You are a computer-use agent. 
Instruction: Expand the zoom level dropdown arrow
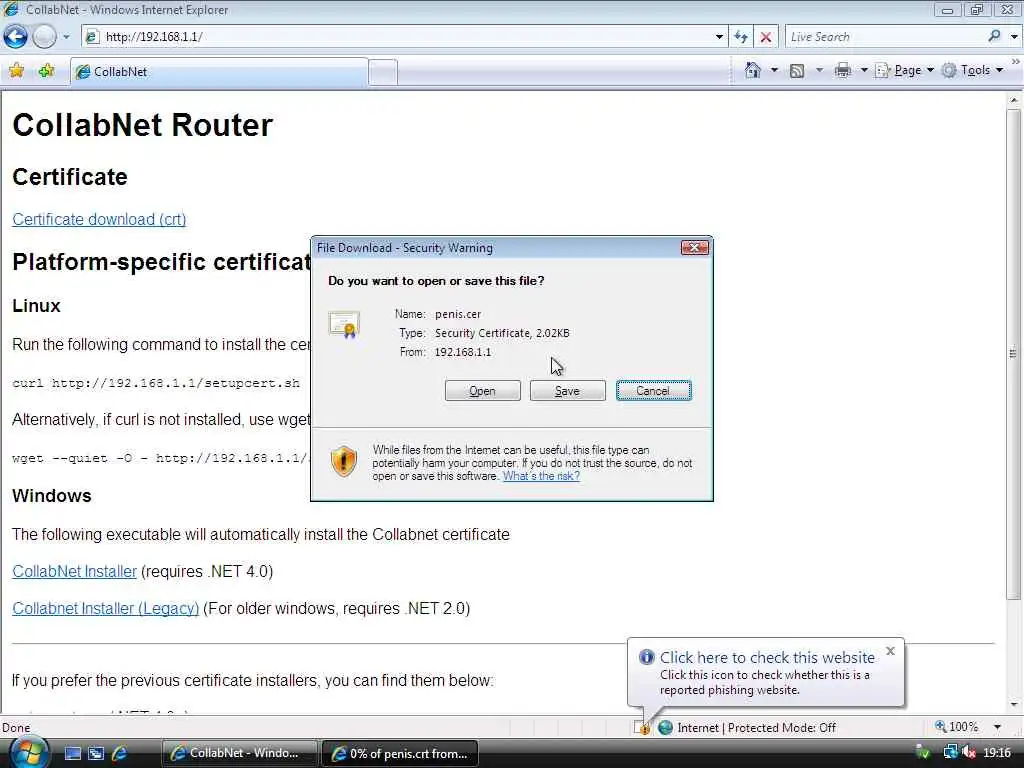997,727
